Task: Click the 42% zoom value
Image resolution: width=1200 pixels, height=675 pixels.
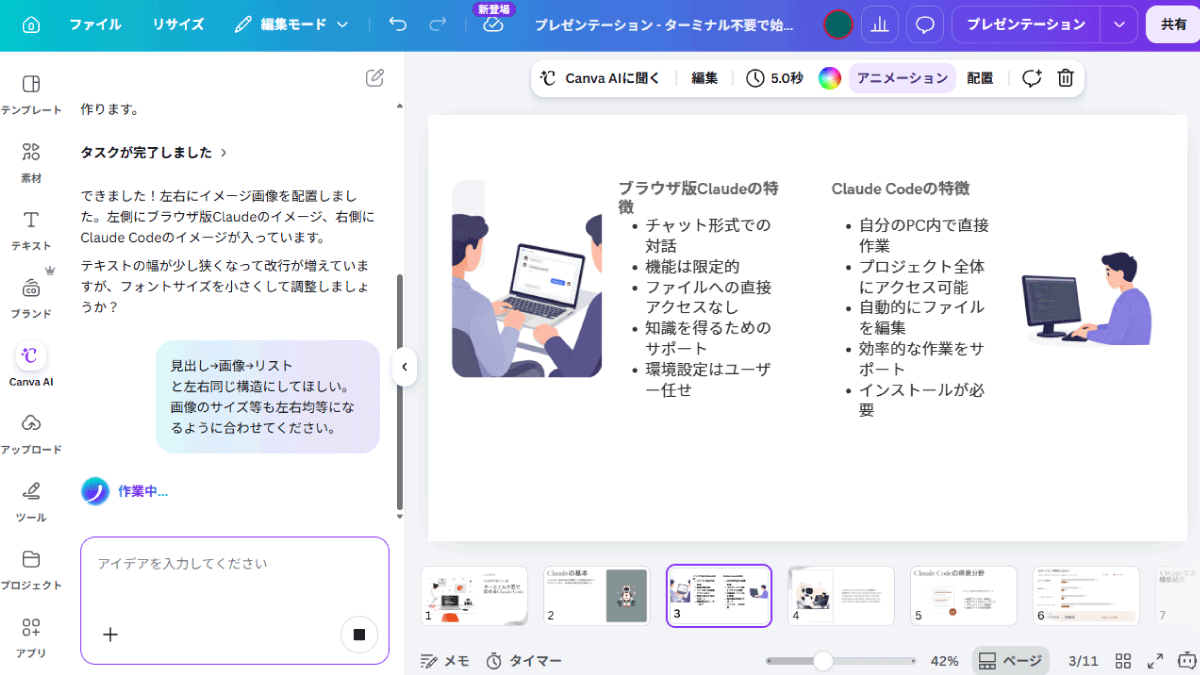Action: click(x=944, y=661)
